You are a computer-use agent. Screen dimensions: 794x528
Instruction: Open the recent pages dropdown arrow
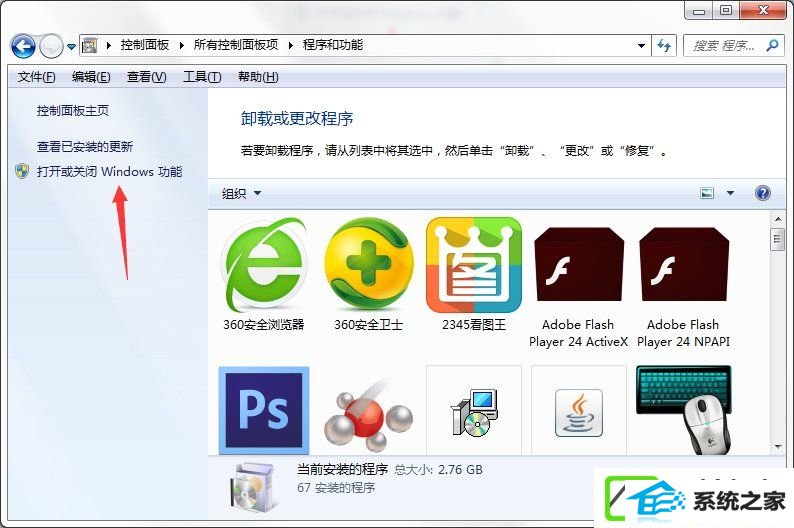[71, 47]
